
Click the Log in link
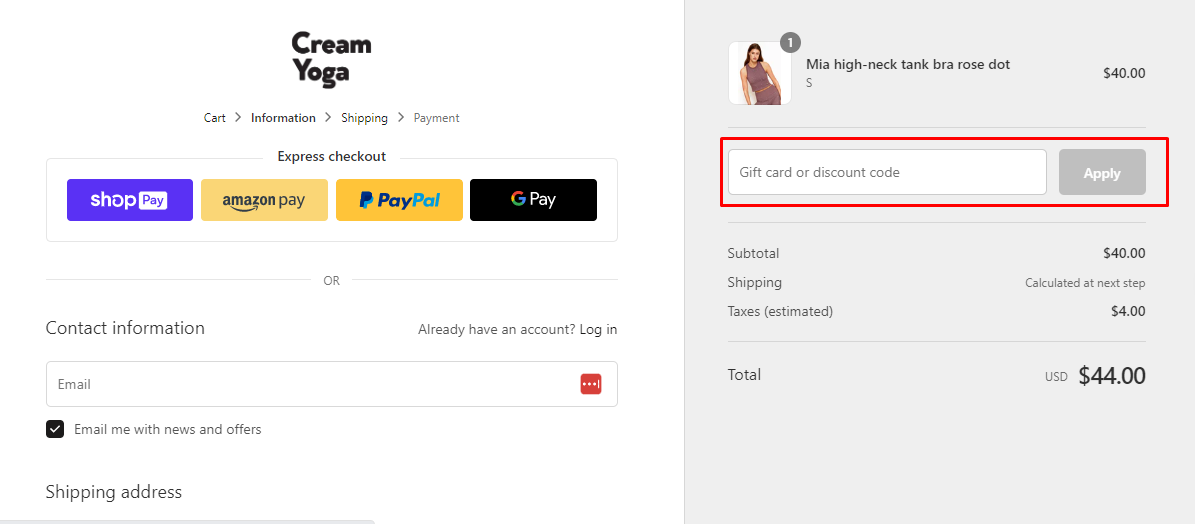tap(598, 330)
